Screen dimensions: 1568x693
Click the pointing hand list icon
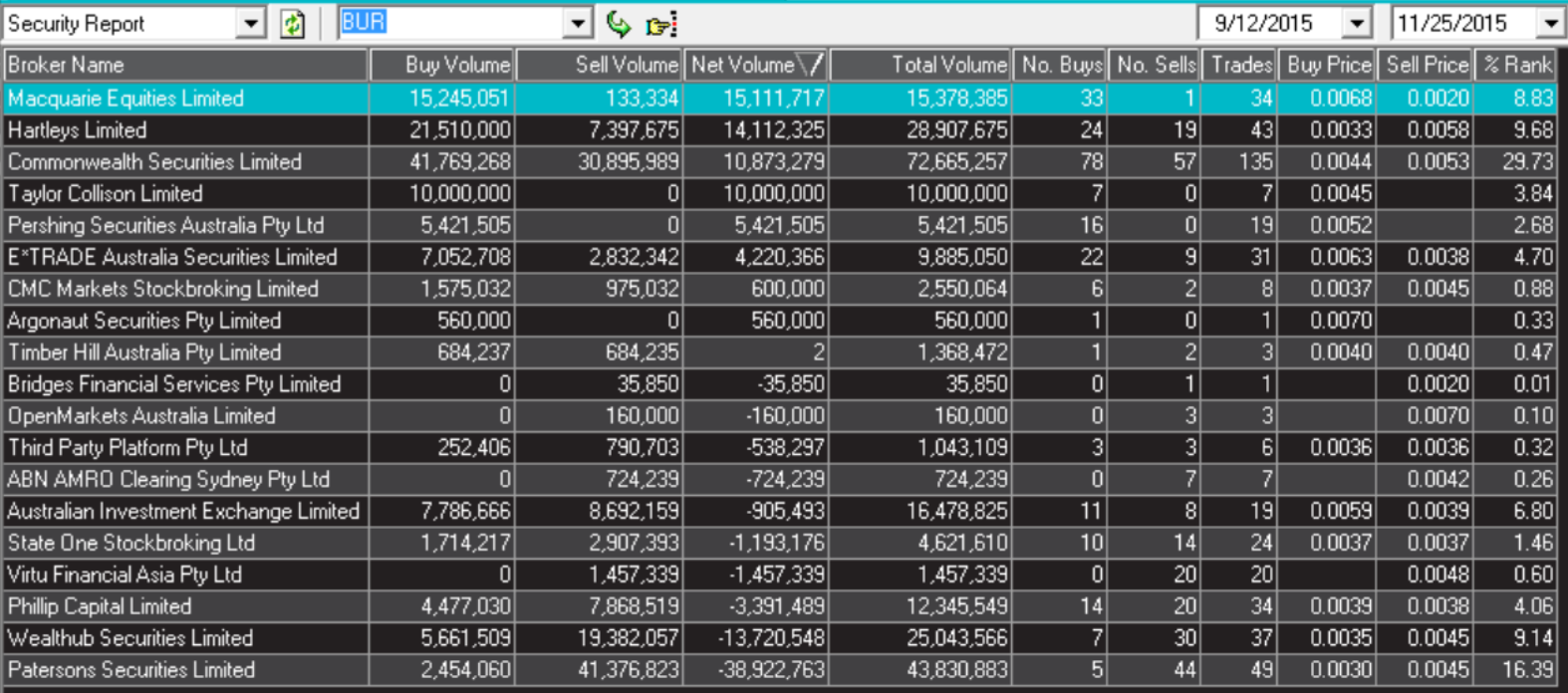tap(660, 24)
